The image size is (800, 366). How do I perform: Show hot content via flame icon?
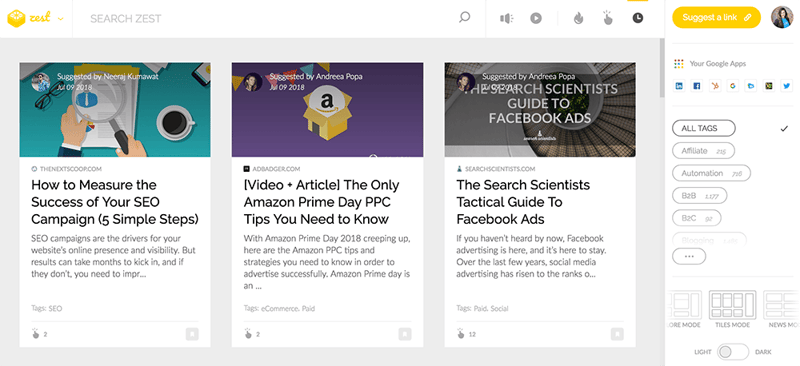click(578, 18)
